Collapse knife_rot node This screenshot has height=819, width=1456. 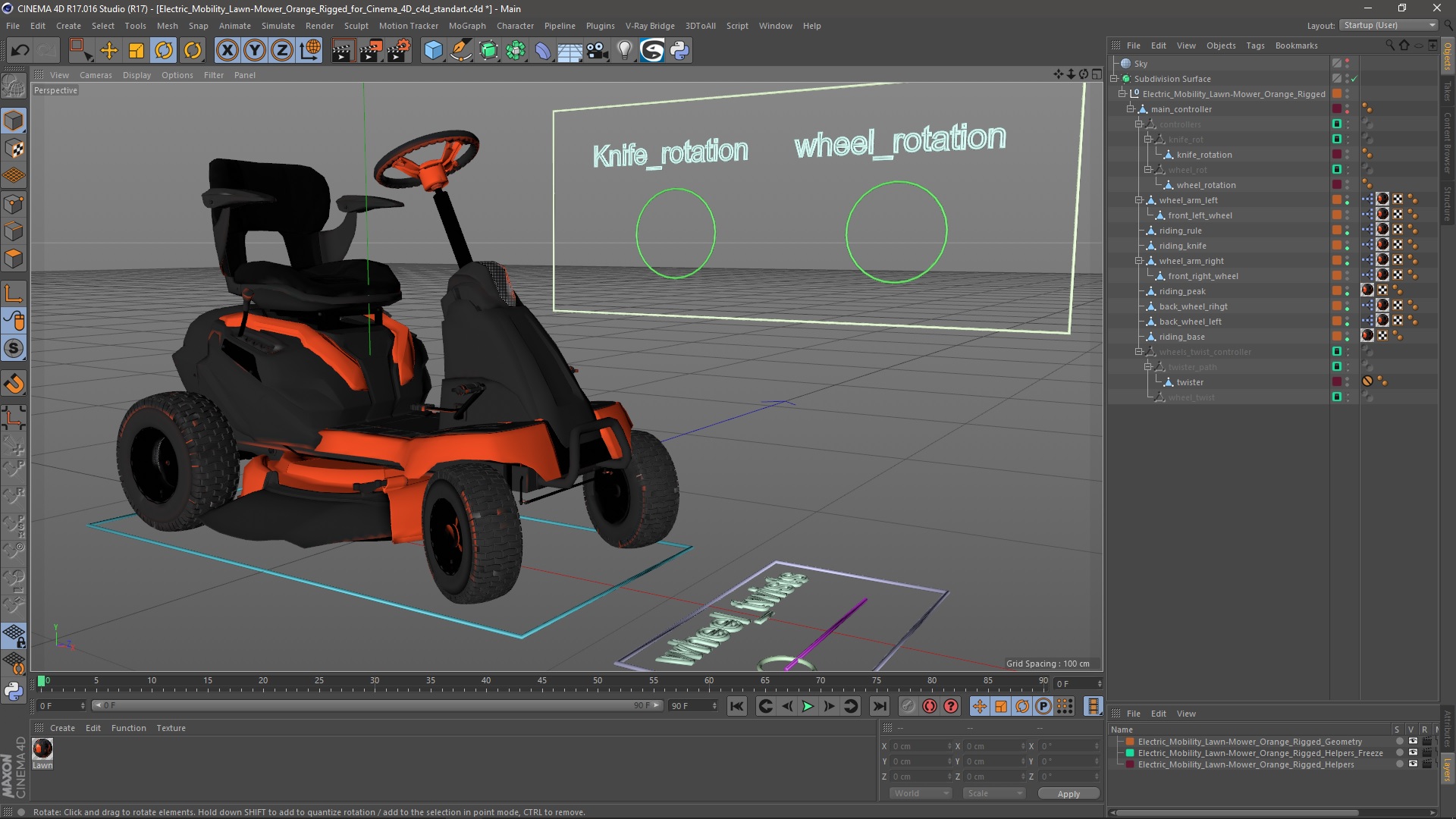pyautogui.click(x=1148, y=140)
